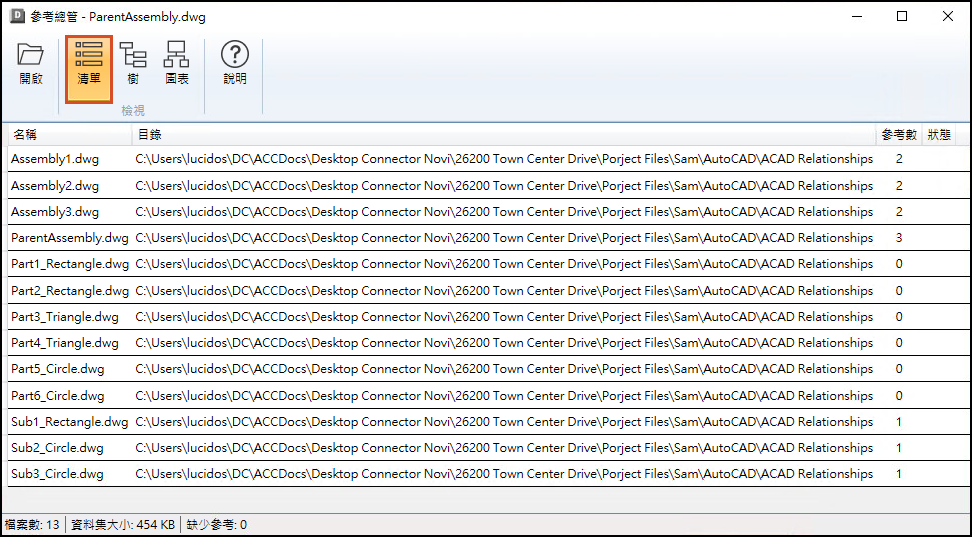
Task: Click the 檢視 group label
Action: pos(133,110)
